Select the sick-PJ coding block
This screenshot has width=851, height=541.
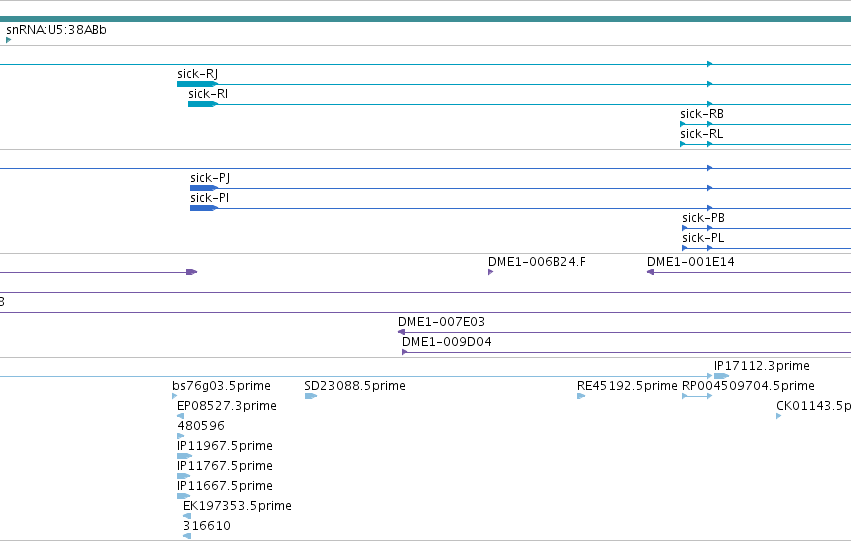[x=204, y=188]
